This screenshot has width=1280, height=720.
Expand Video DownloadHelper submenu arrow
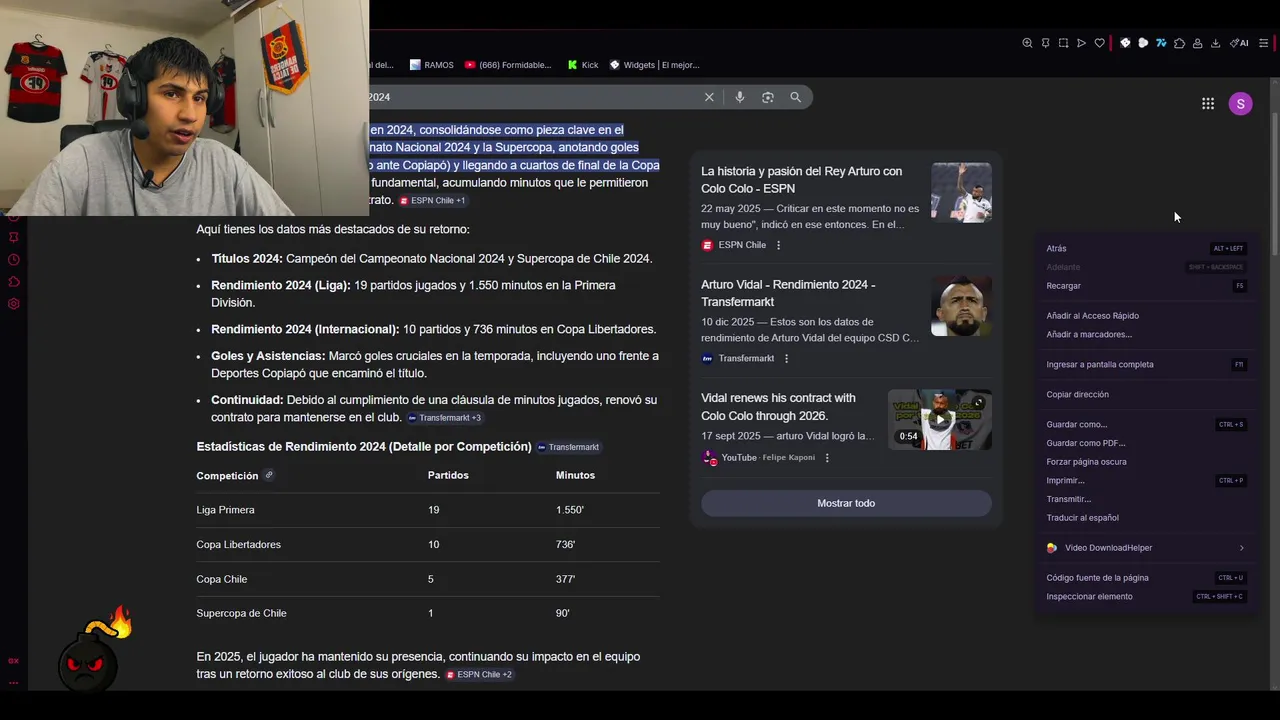(x=1242, y=548)
